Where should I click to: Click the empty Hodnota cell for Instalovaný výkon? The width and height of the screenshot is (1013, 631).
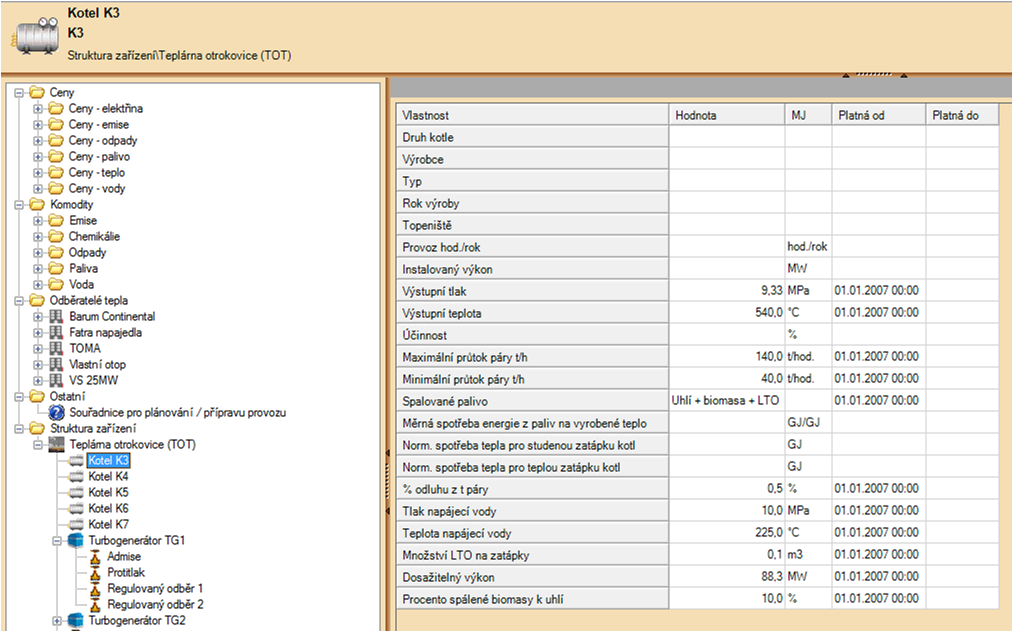[727, 269]
